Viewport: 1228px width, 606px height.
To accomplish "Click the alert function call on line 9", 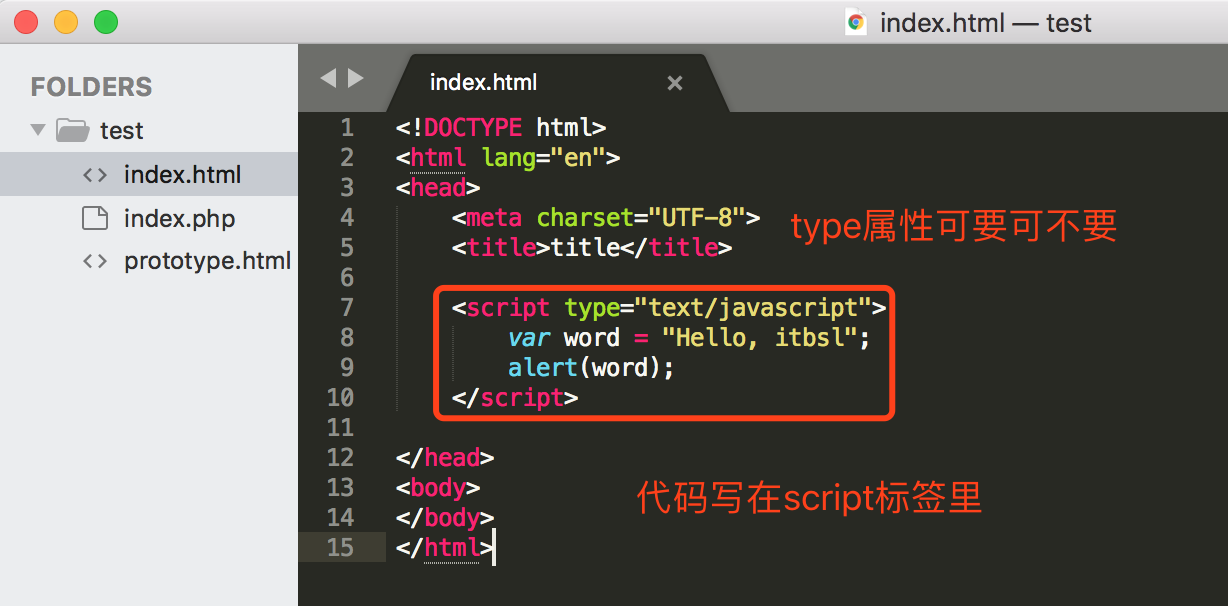I will pos(543,367).
